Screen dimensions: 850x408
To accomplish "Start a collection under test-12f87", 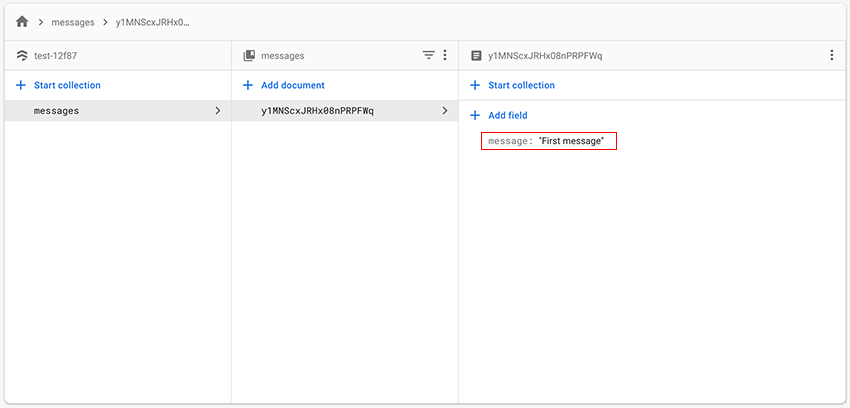I will coord(66,86).
